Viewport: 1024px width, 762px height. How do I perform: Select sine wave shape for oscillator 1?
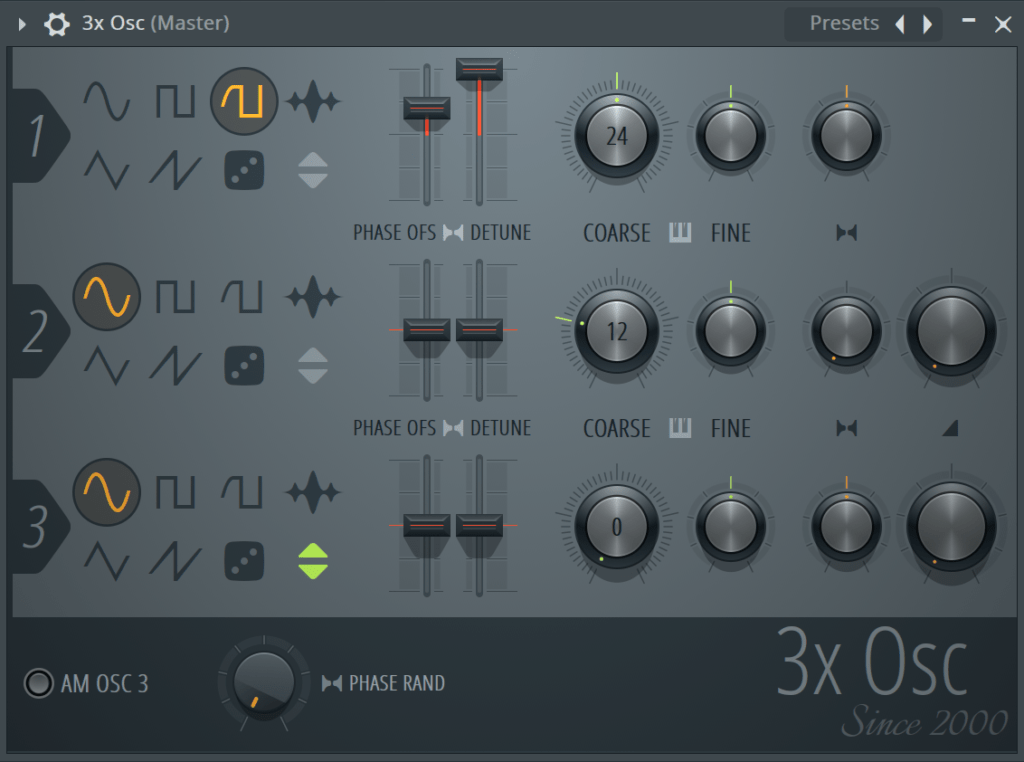point(106,101)
